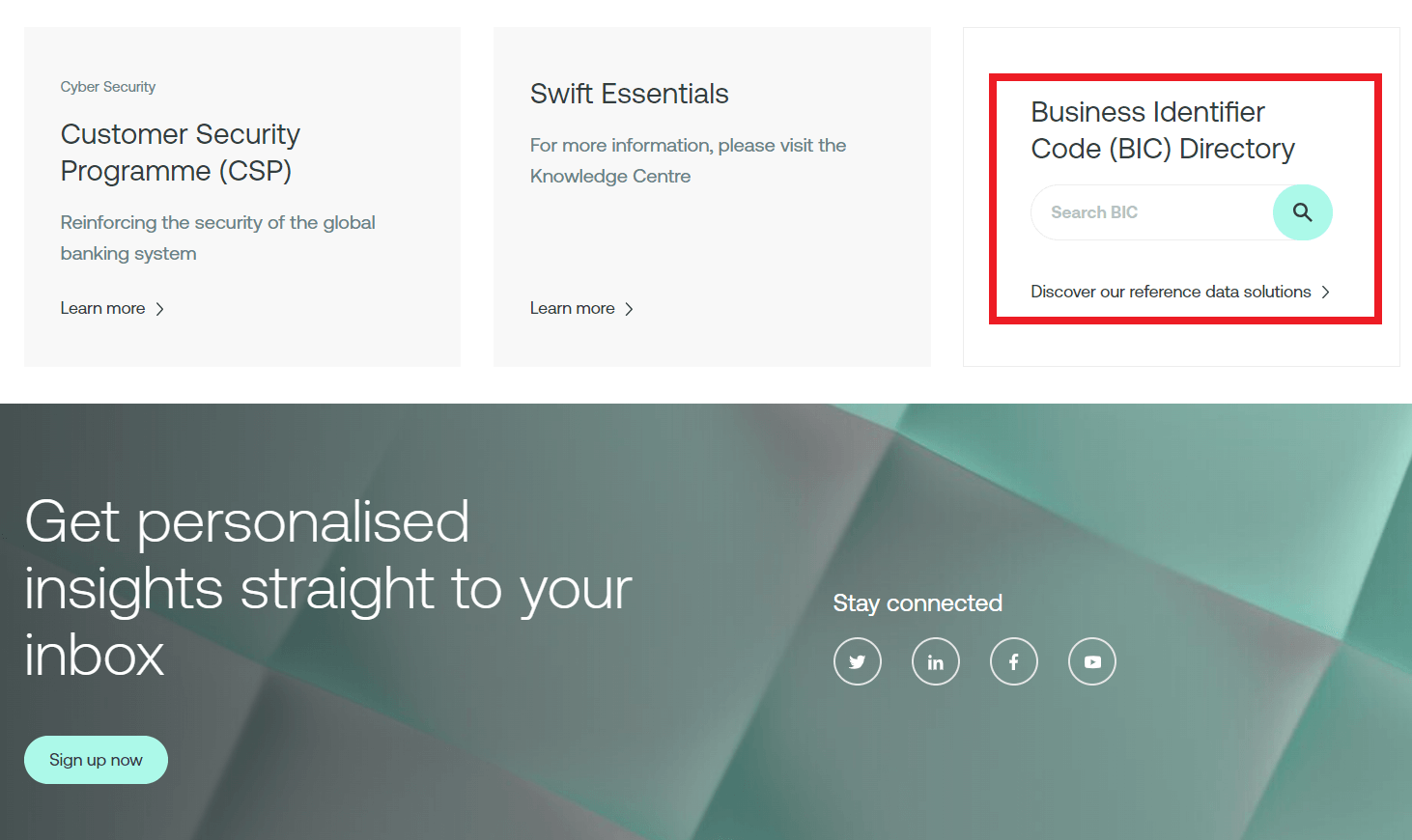Click the Sign up now button

pyautogui.click(x=96, y=760)
